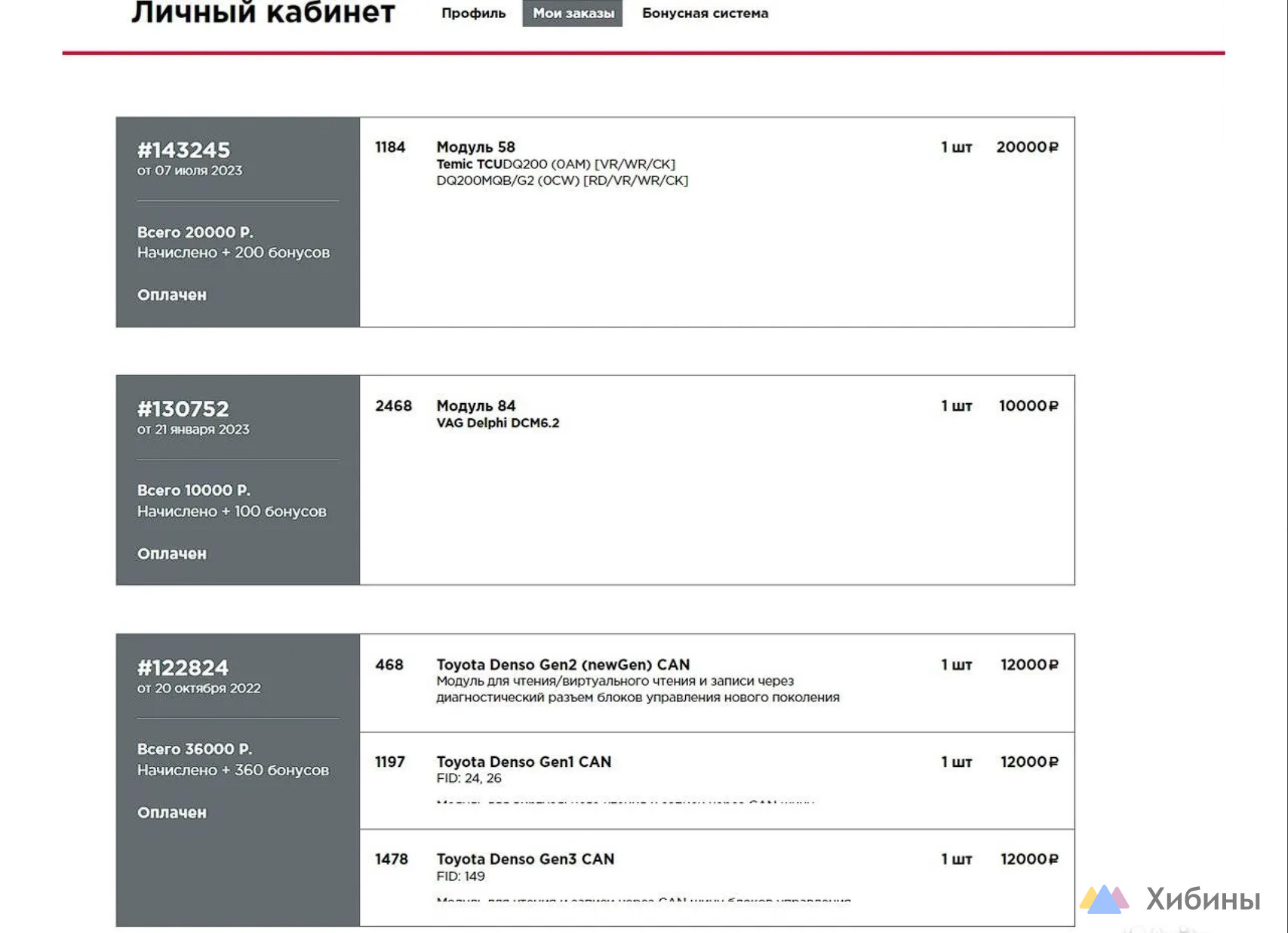Click 1 шт quantity of Модуль 84
Screen dimensions: 1288x933
tap(956, 406)
